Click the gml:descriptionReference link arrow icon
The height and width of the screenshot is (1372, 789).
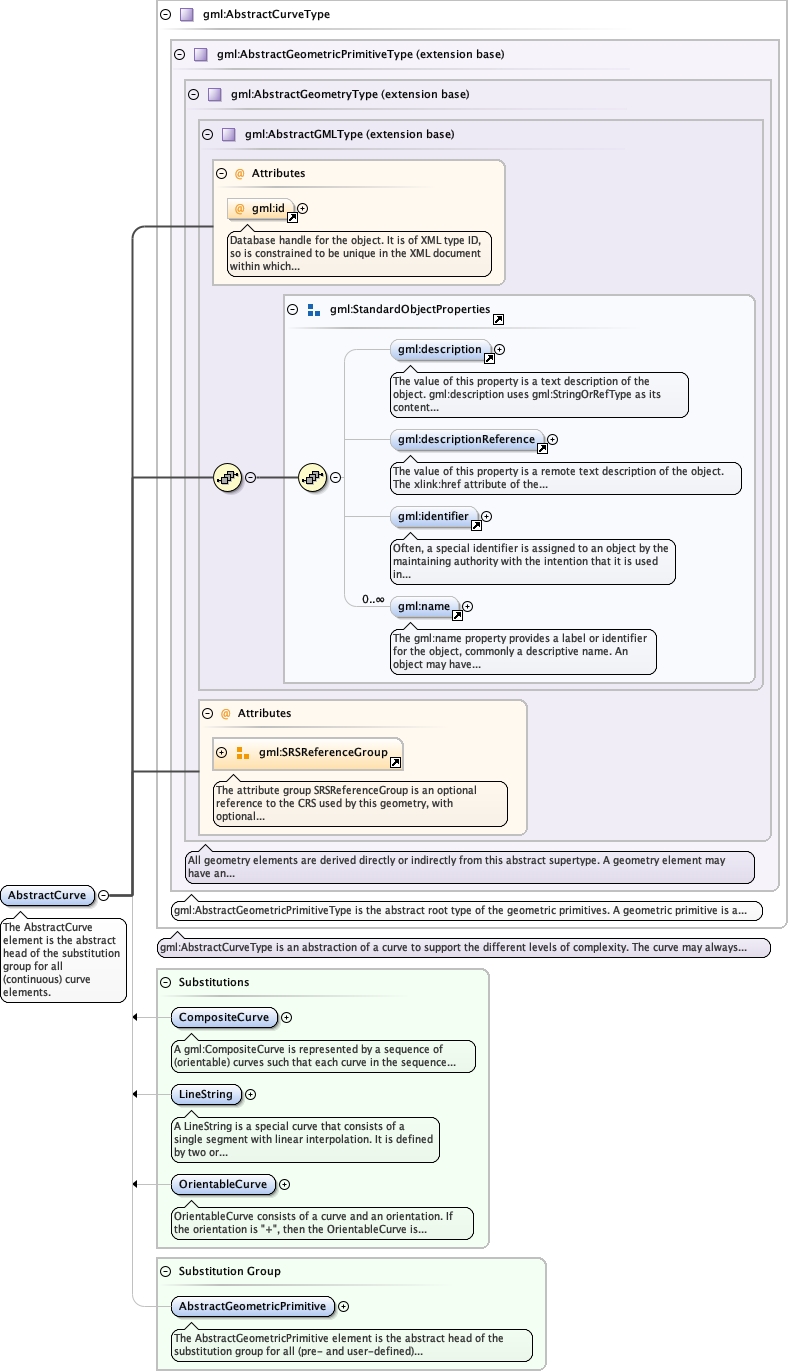pos(542,448)
